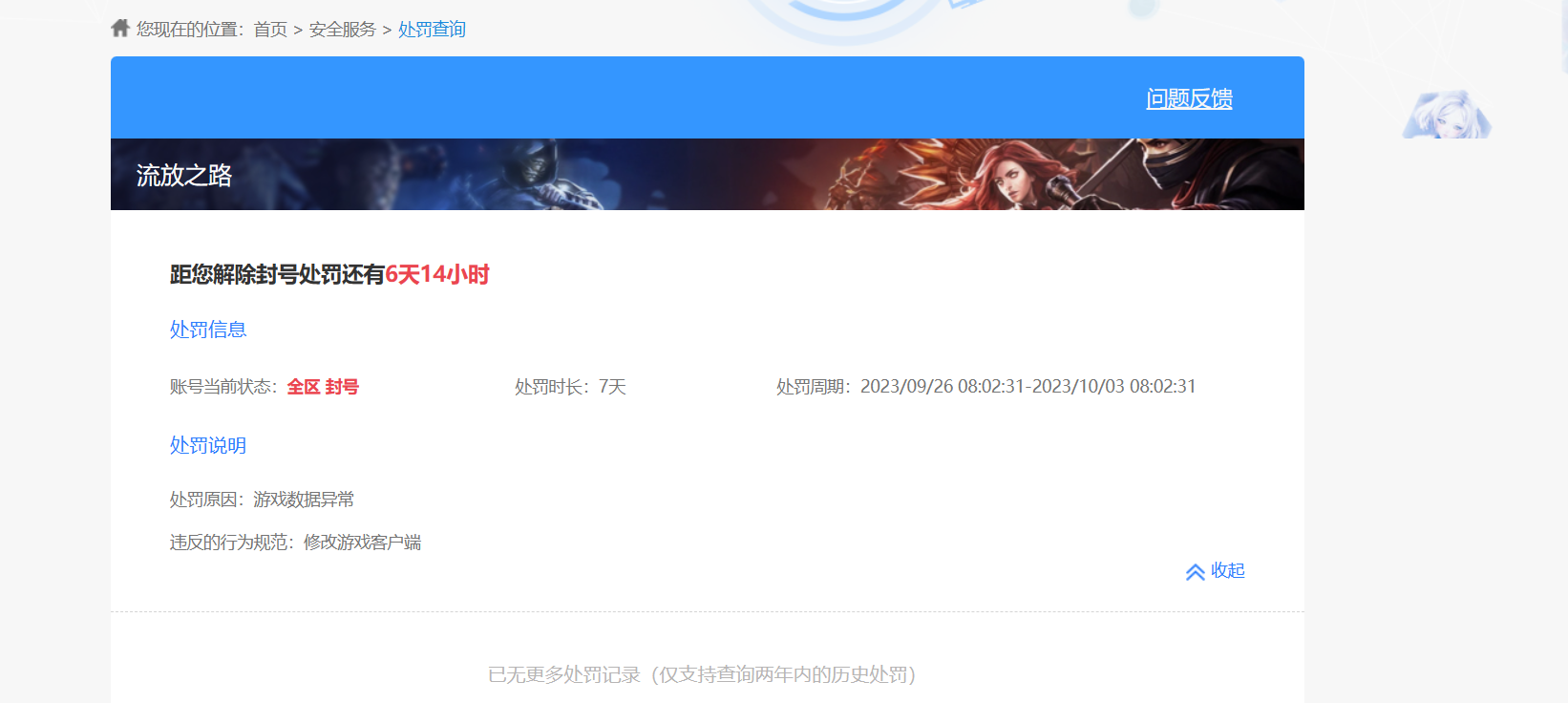This screenshot has width=1568, height=703.
Task: Click the 6天14小时 remaining time text
Action: (437, 275)
